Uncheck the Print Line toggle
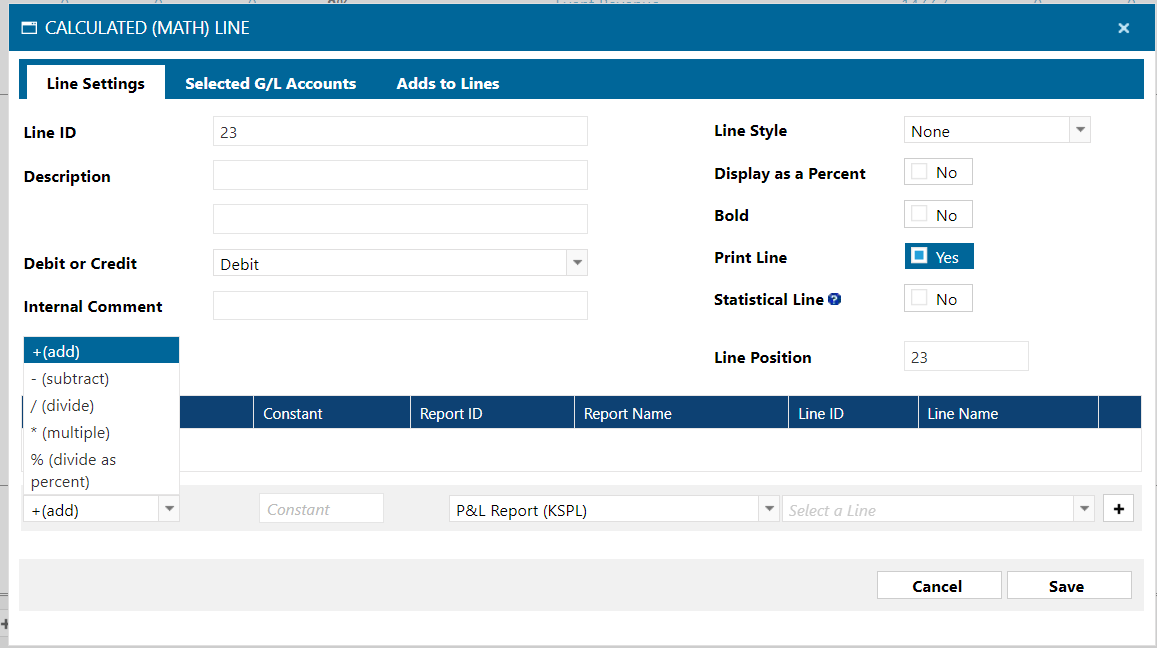The image size is (1157, 648). coord(919,257)
